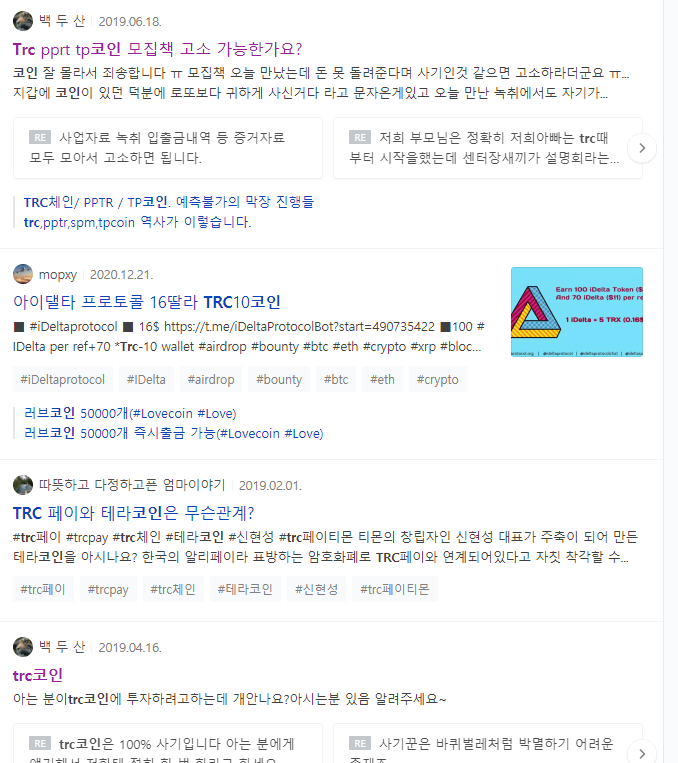This screenshot has height=763, width=678.
Task: Click the #iDeltaprotocol hashtag chip
Action: (x=63, y=380)
